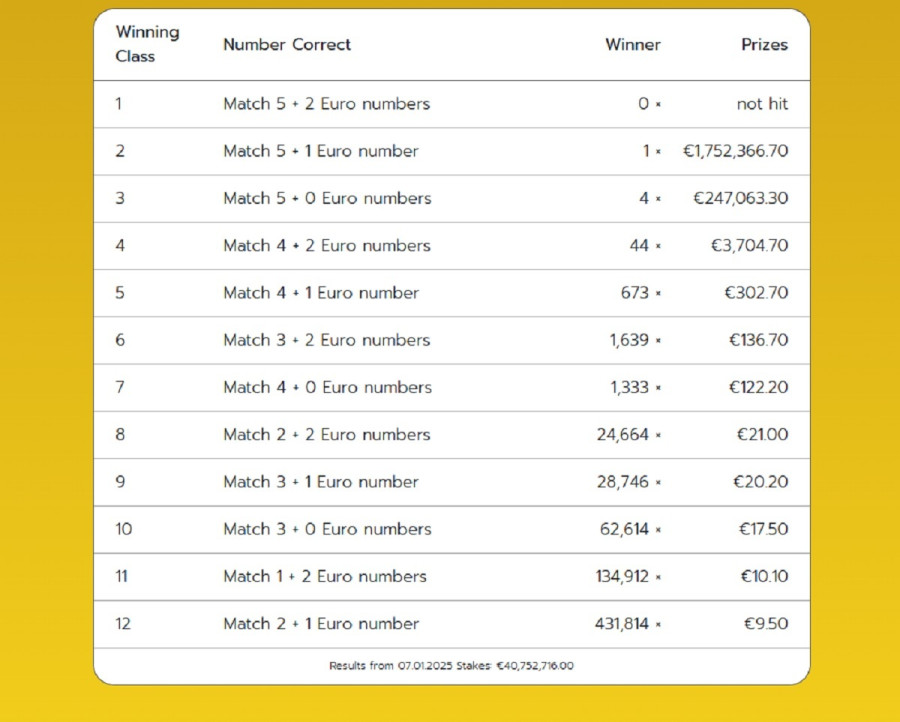
Task: Select the Match 5 + 0 Euro numbers text
Action: tap(327, 198)
